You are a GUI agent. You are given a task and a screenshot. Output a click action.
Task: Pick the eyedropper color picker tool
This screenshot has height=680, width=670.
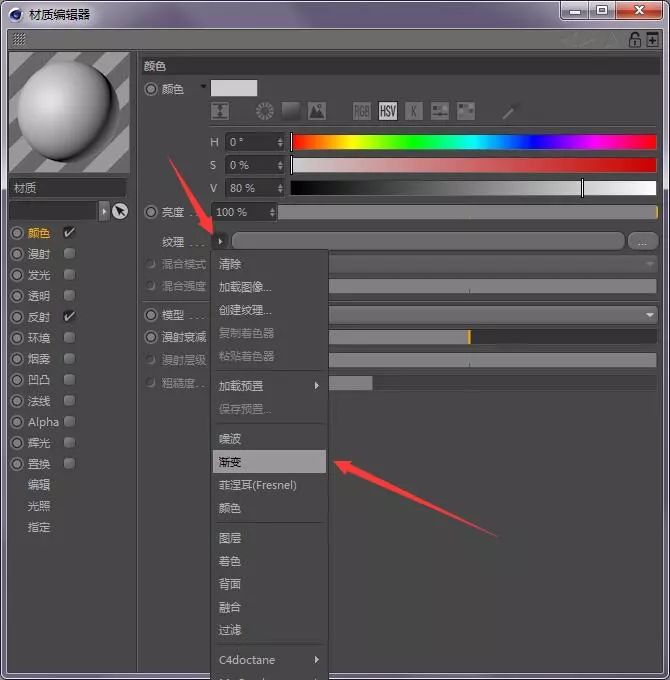coord(510,111)
